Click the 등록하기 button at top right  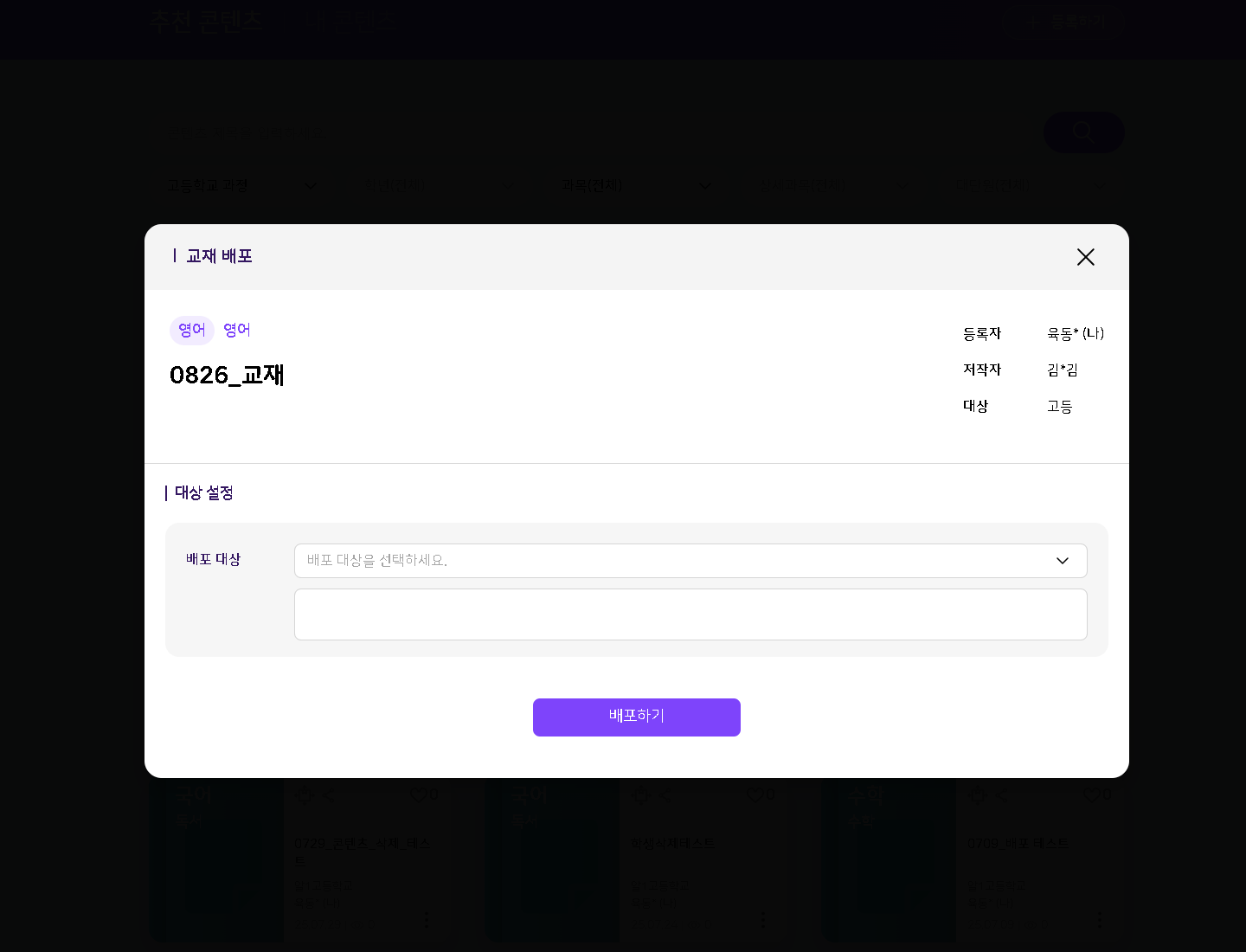click(1061, 22)
